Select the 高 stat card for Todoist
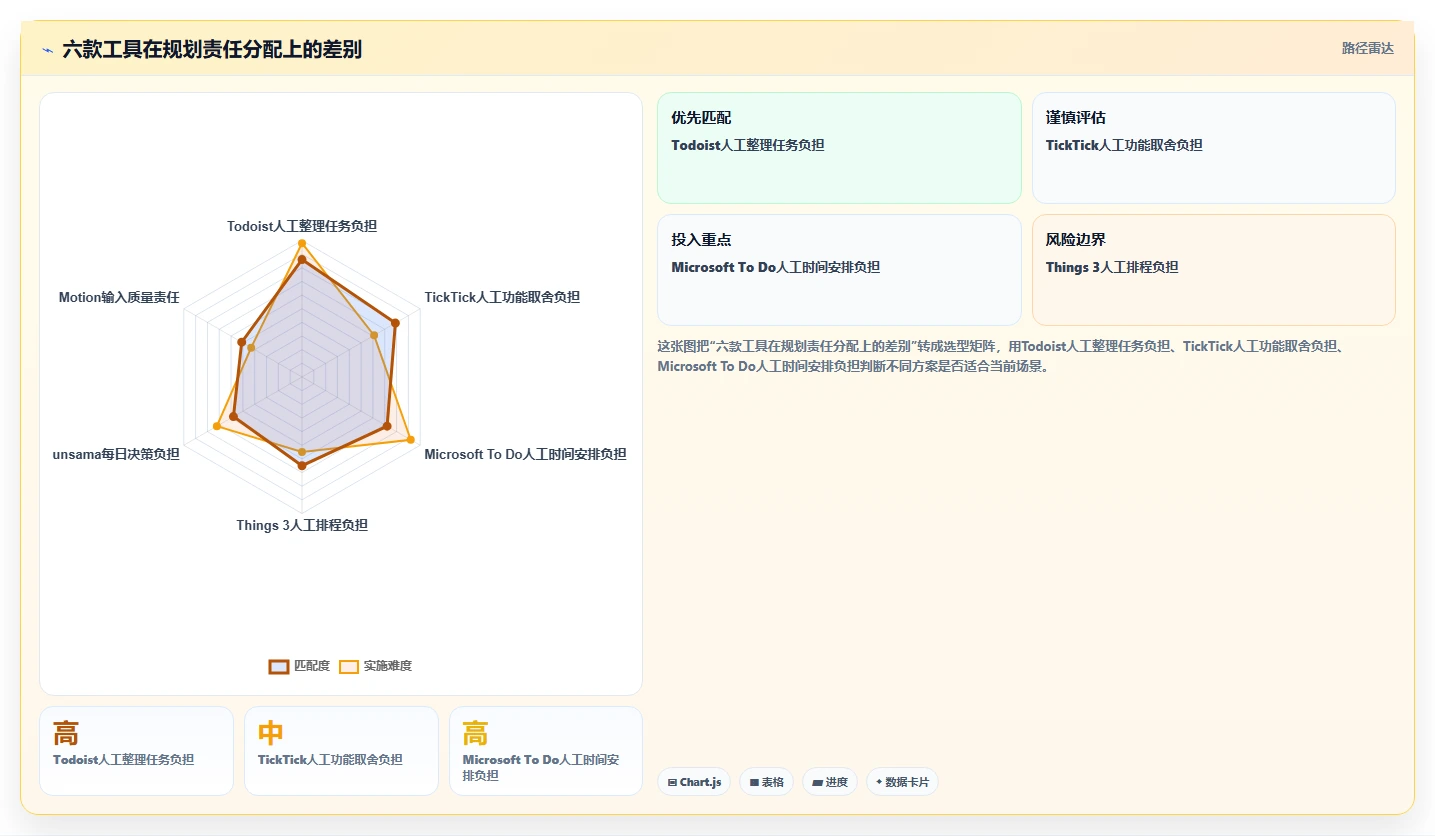This screenshot has width=1435, height=836. 136,751
